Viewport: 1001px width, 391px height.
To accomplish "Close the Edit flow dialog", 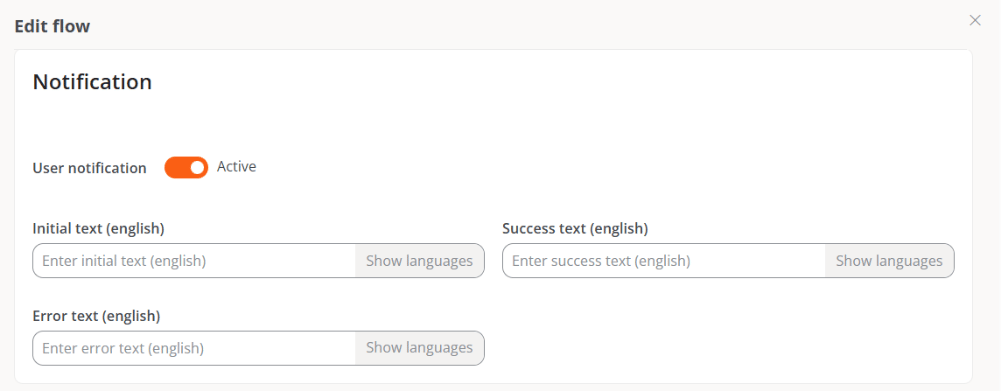I will (975, 20).
